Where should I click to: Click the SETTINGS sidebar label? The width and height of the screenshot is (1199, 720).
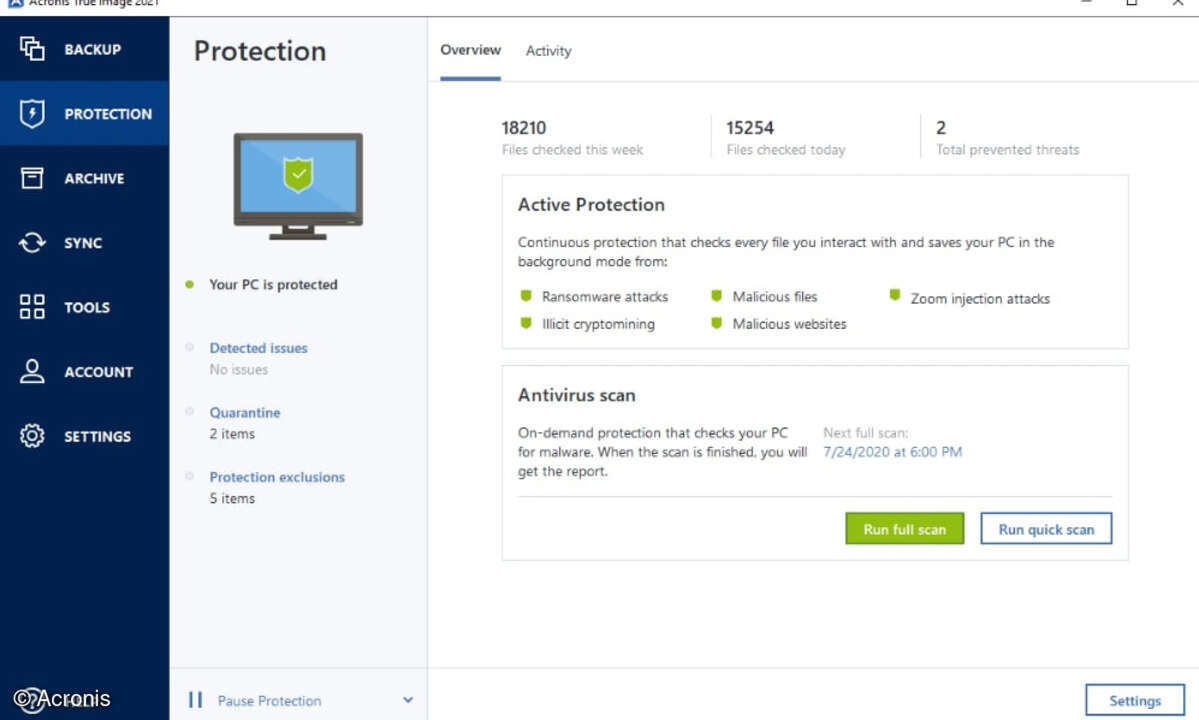(x=97, y=436)
